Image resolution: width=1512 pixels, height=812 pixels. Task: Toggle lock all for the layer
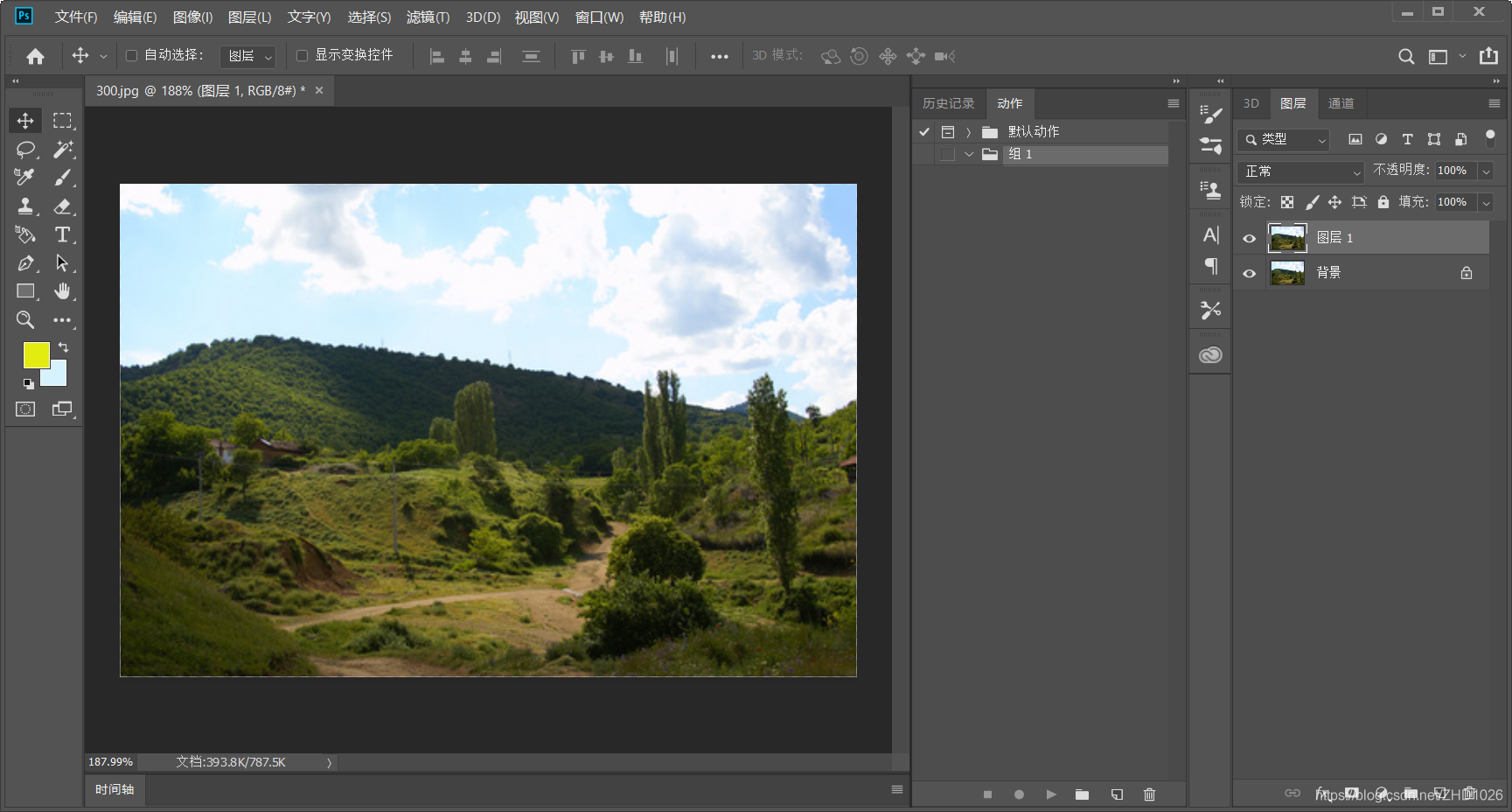point(1383,202)
